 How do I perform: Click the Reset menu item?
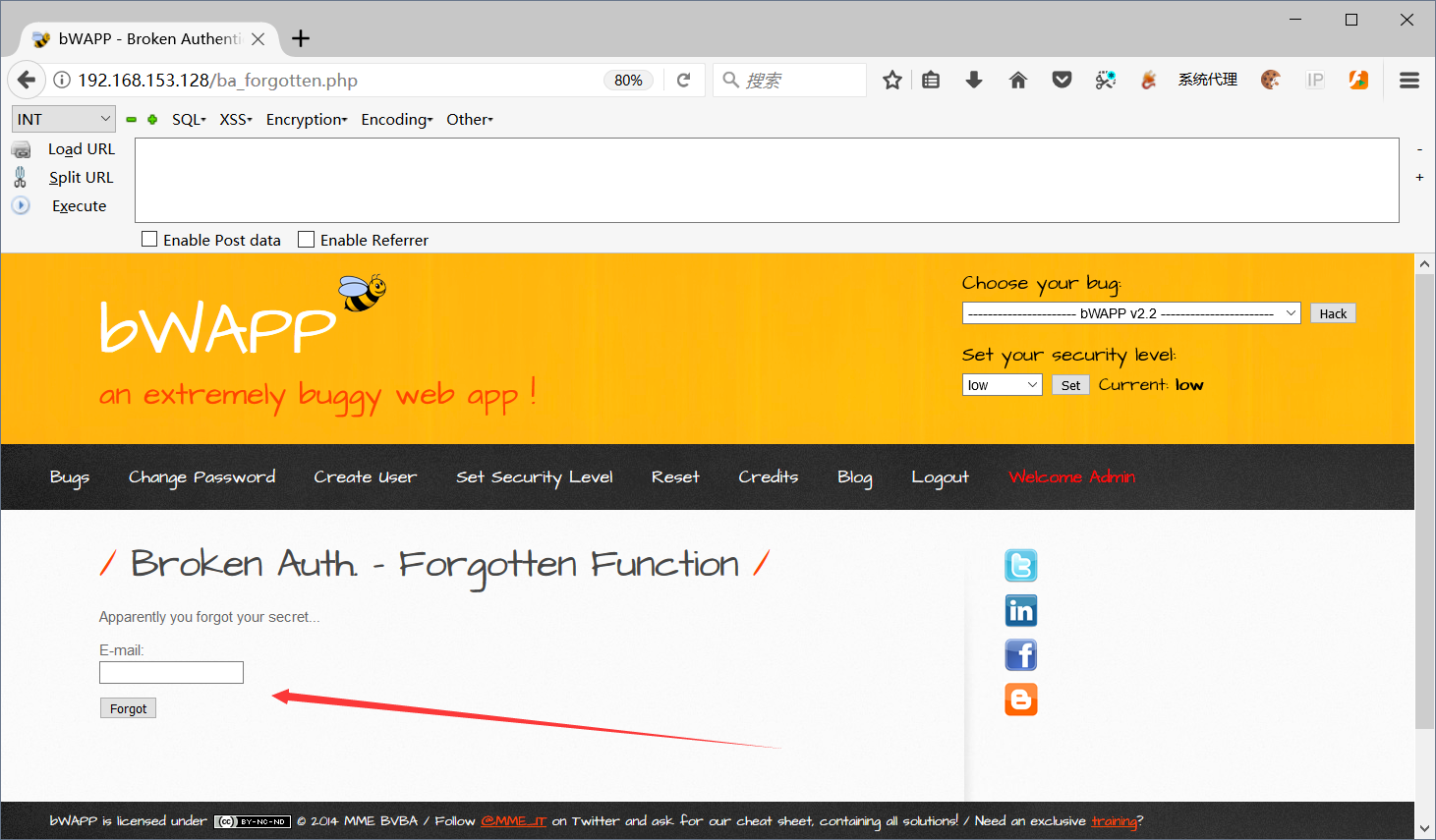tap(675, 477)
